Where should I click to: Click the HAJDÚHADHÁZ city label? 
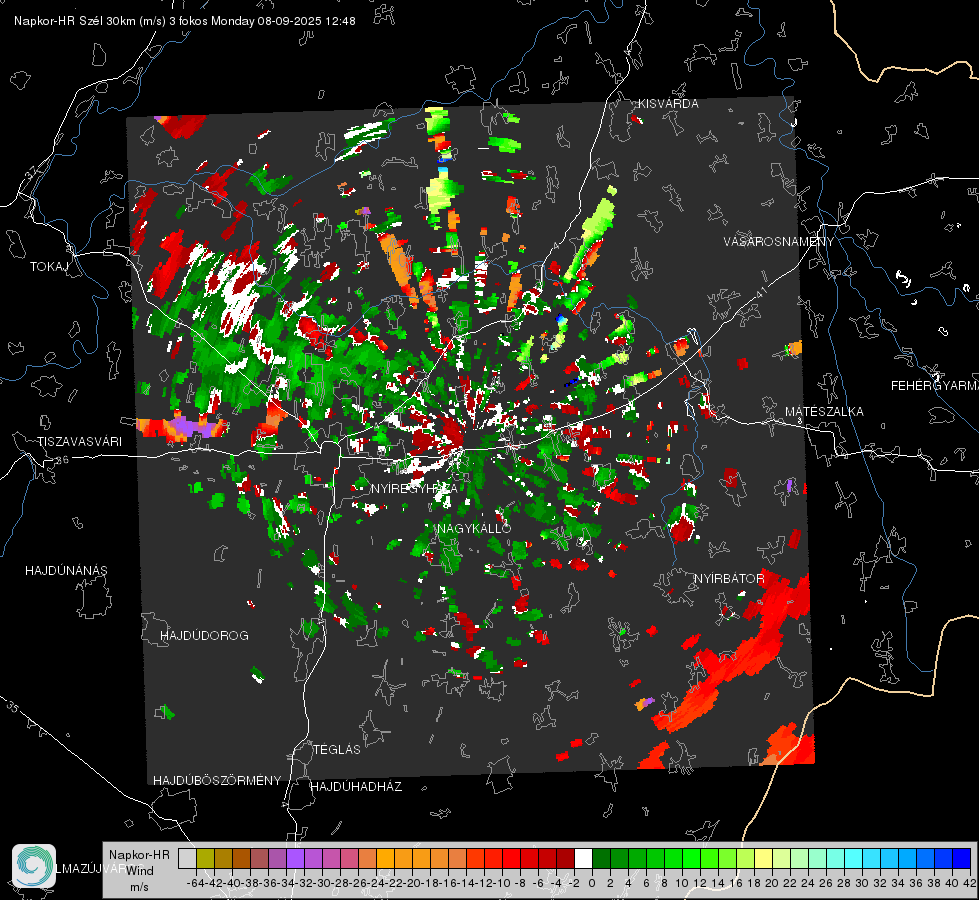pyautogui.click(x=356, y=787)
